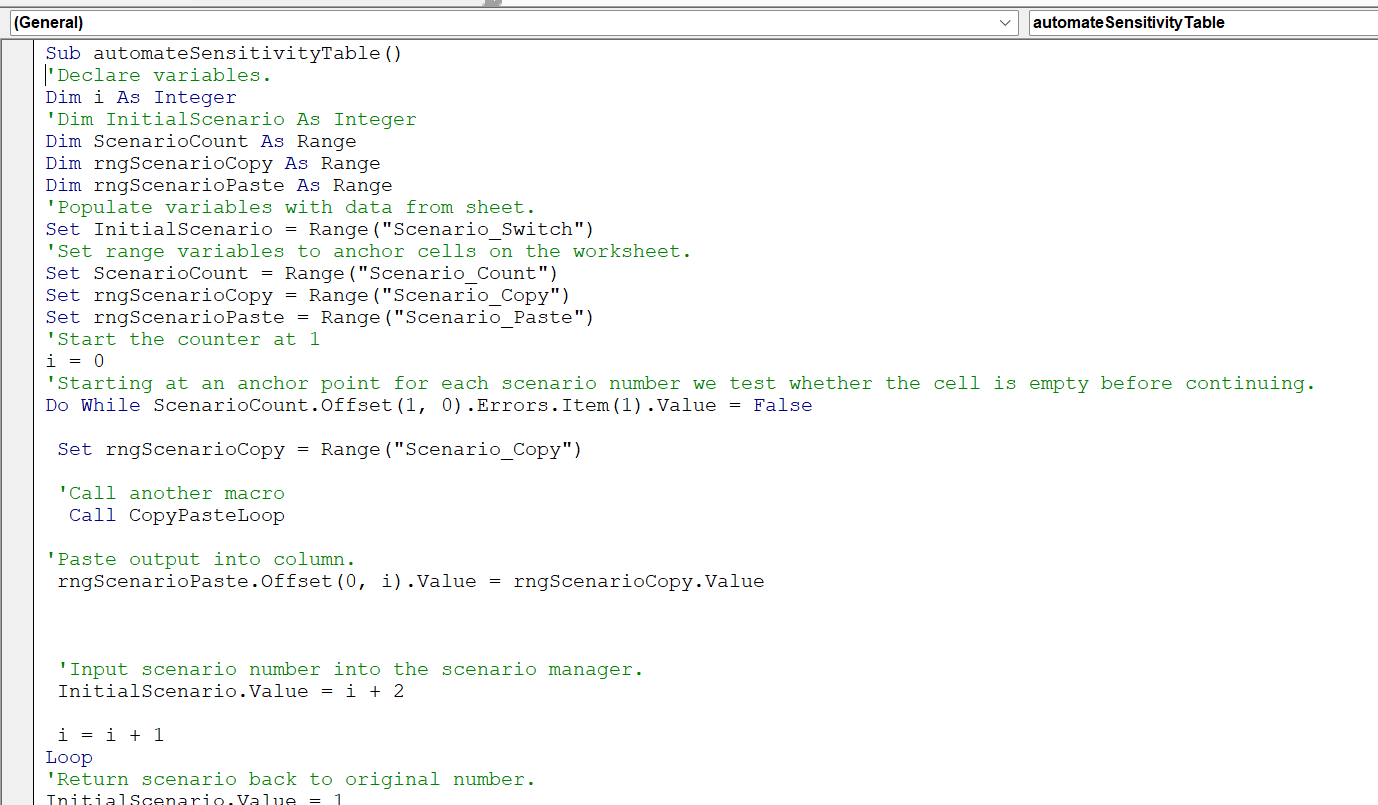Click the automateSensitivityTable procedure combo box
The height and width of the screenshot is (805, 1378).
click(1200, 22)
